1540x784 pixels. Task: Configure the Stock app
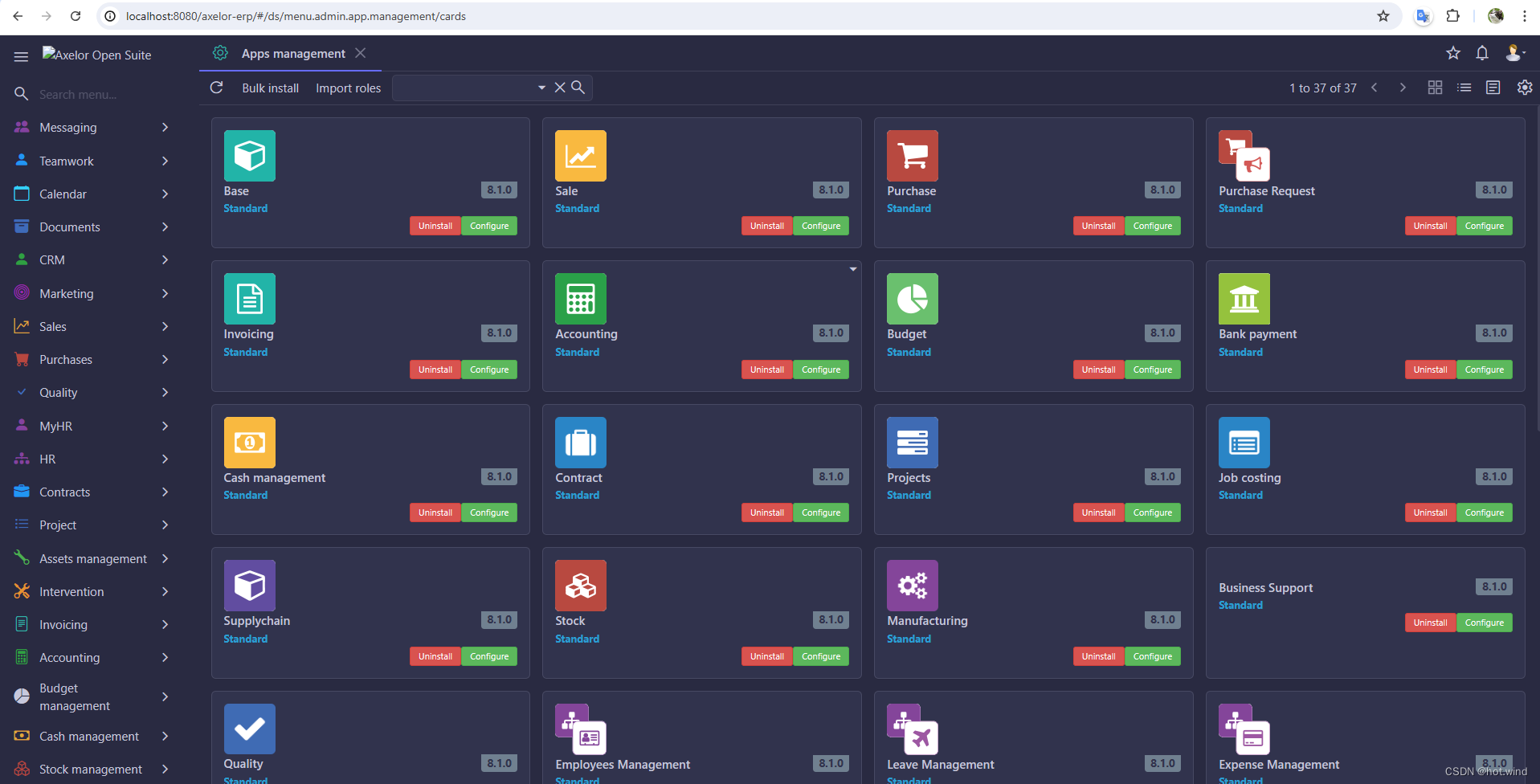821,656
